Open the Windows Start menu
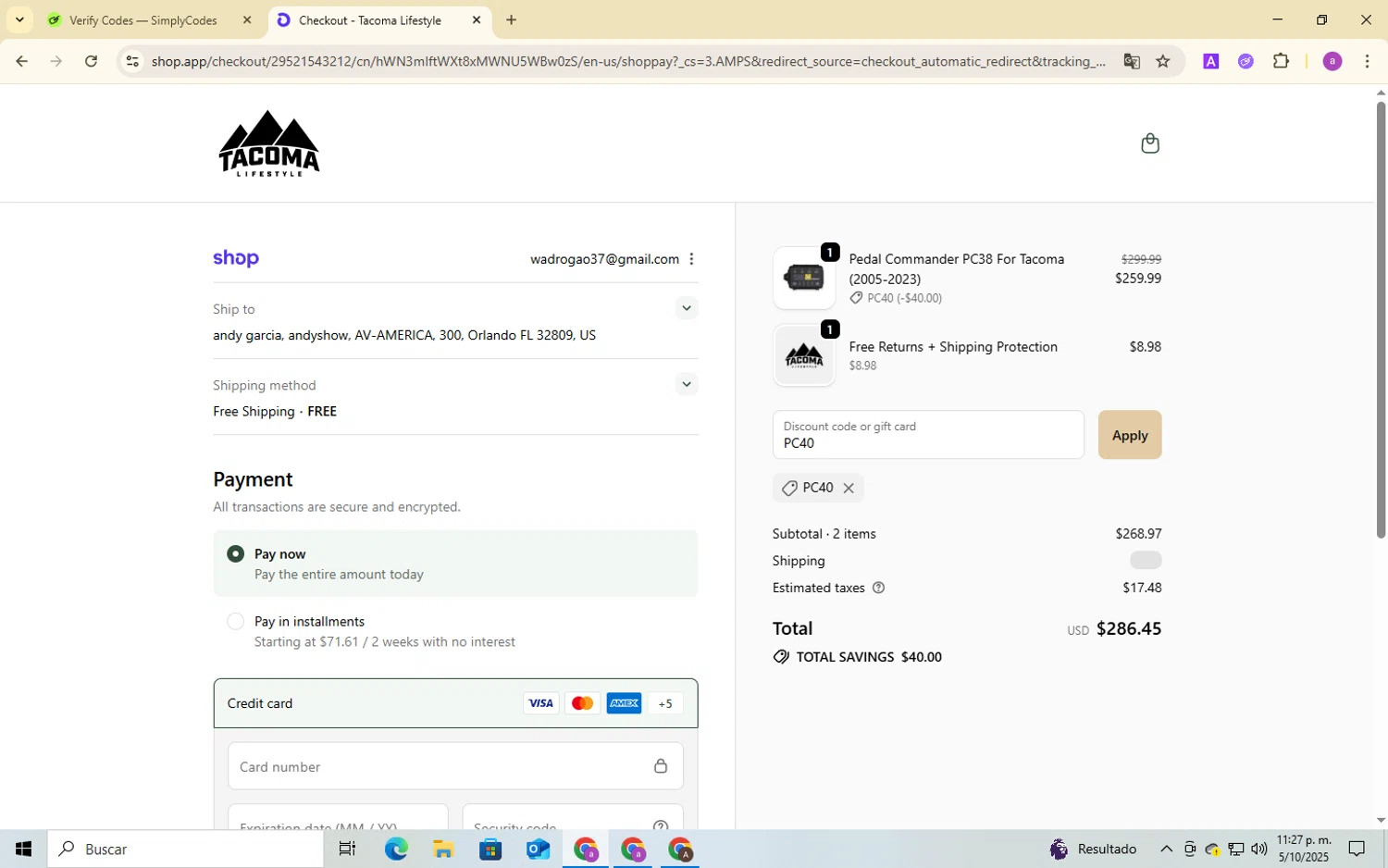This screenshot has width=1388, height=868. [23, 849]
